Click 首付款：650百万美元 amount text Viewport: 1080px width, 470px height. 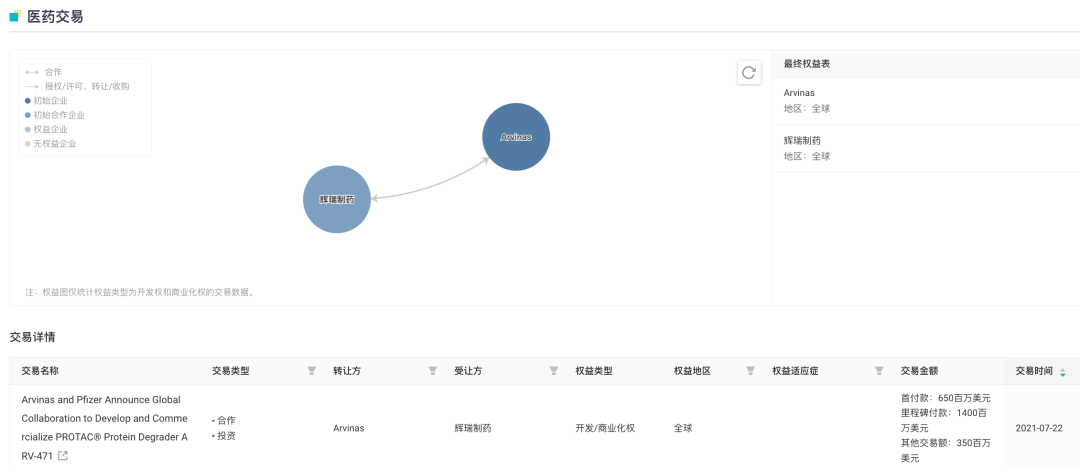point(946,398)
